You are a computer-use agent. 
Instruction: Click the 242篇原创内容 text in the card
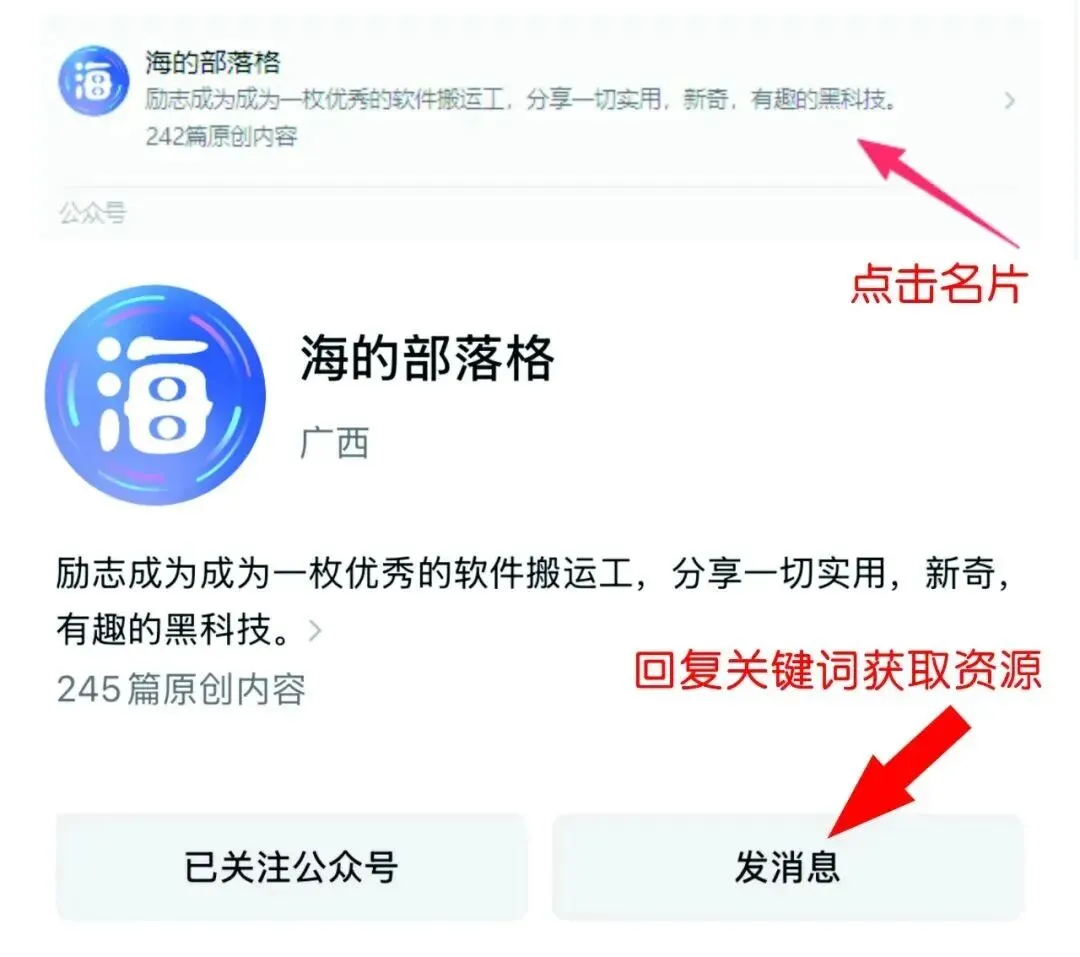click(221, 136)
